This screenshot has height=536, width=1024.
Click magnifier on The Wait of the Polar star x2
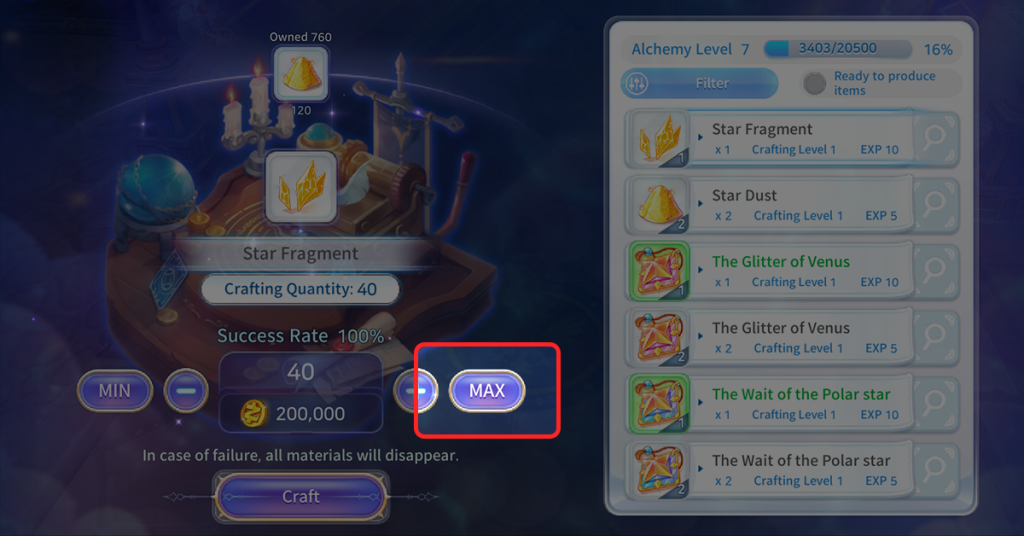[x=935, y=469]
